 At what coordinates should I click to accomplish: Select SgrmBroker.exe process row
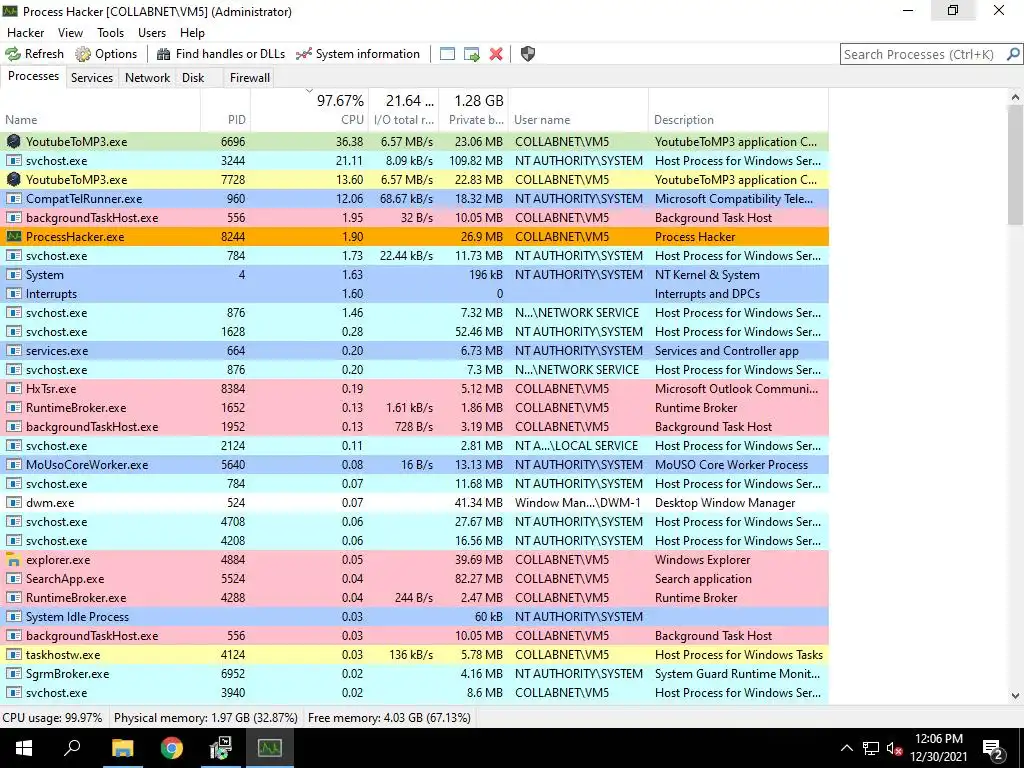[415, 674]
